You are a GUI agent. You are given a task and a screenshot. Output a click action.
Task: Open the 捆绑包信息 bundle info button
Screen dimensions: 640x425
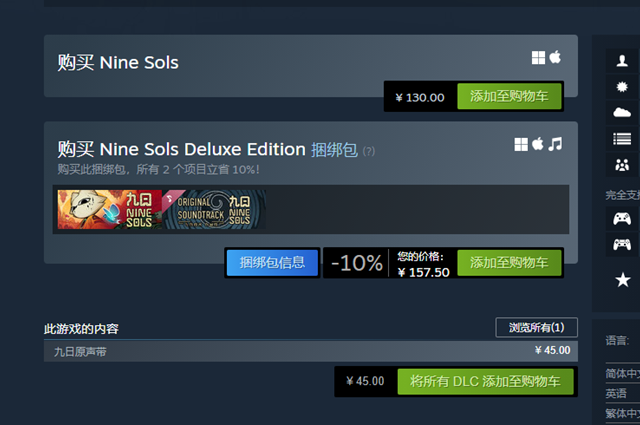272,263
